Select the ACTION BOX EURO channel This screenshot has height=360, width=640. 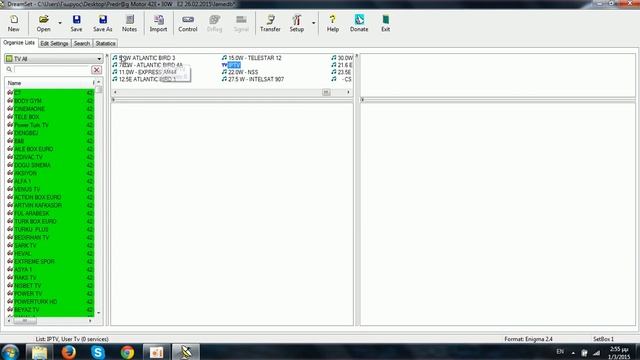(38, 197)
